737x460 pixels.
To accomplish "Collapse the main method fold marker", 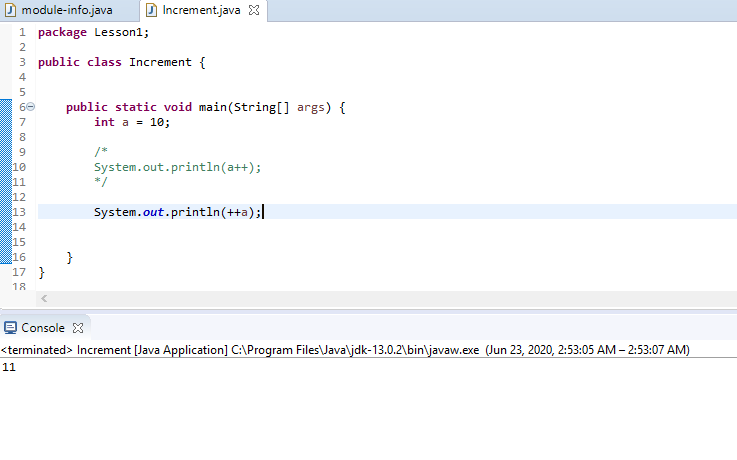I will tap(31, 107).
